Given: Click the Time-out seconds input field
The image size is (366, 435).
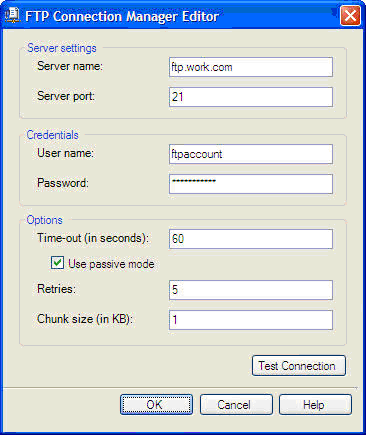Looking at the screenshot, I should point(251,239).
